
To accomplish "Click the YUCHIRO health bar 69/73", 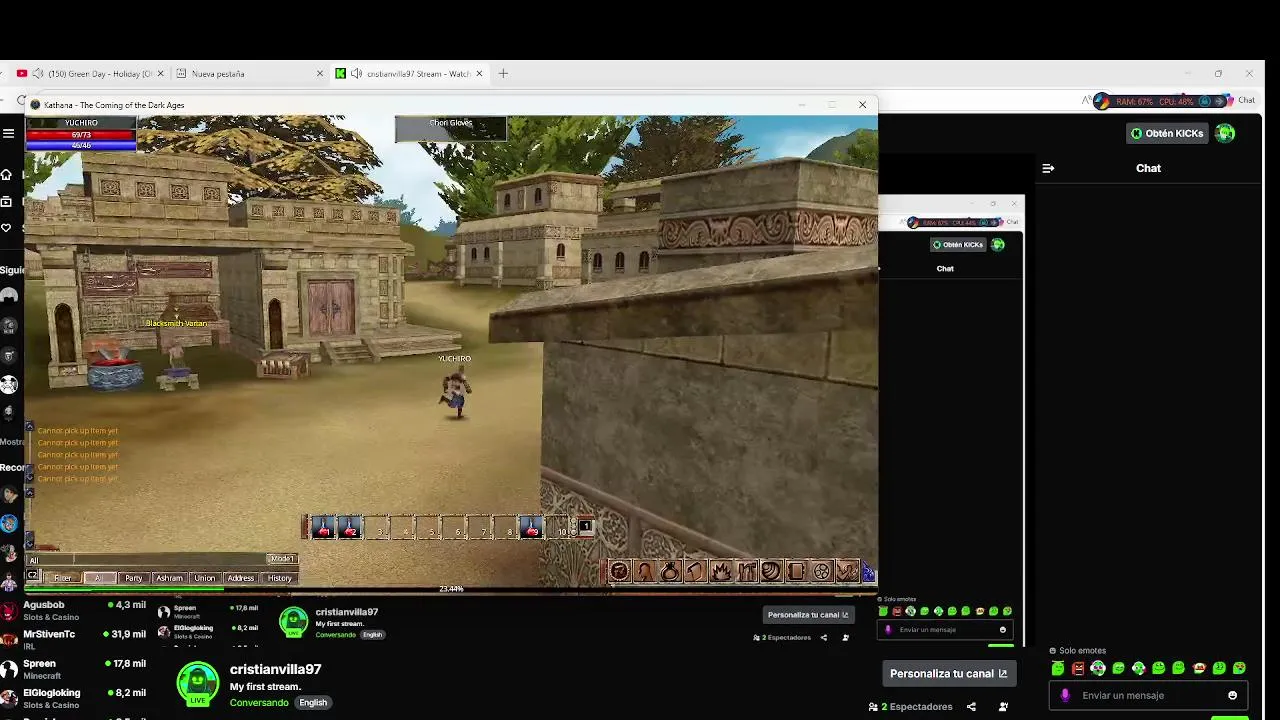I will 81,134.
